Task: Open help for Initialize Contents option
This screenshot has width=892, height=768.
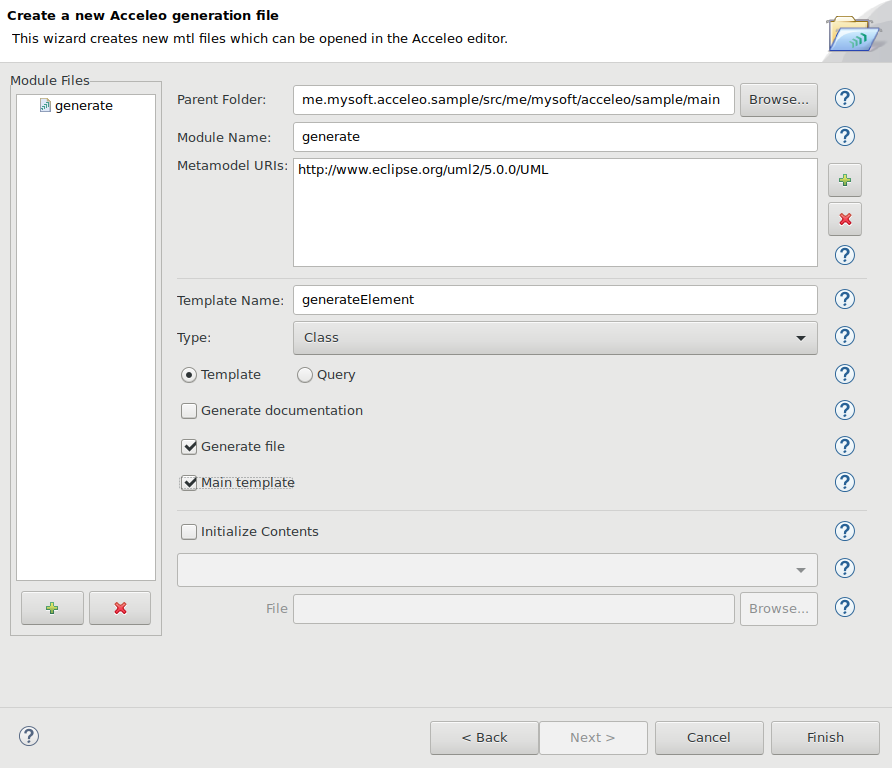Action: click(845, 531)
